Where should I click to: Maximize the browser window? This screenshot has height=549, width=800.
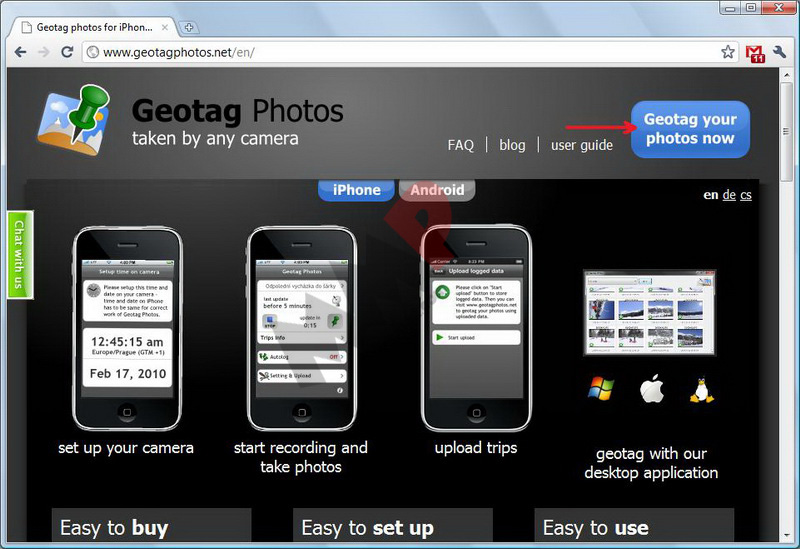751,7
